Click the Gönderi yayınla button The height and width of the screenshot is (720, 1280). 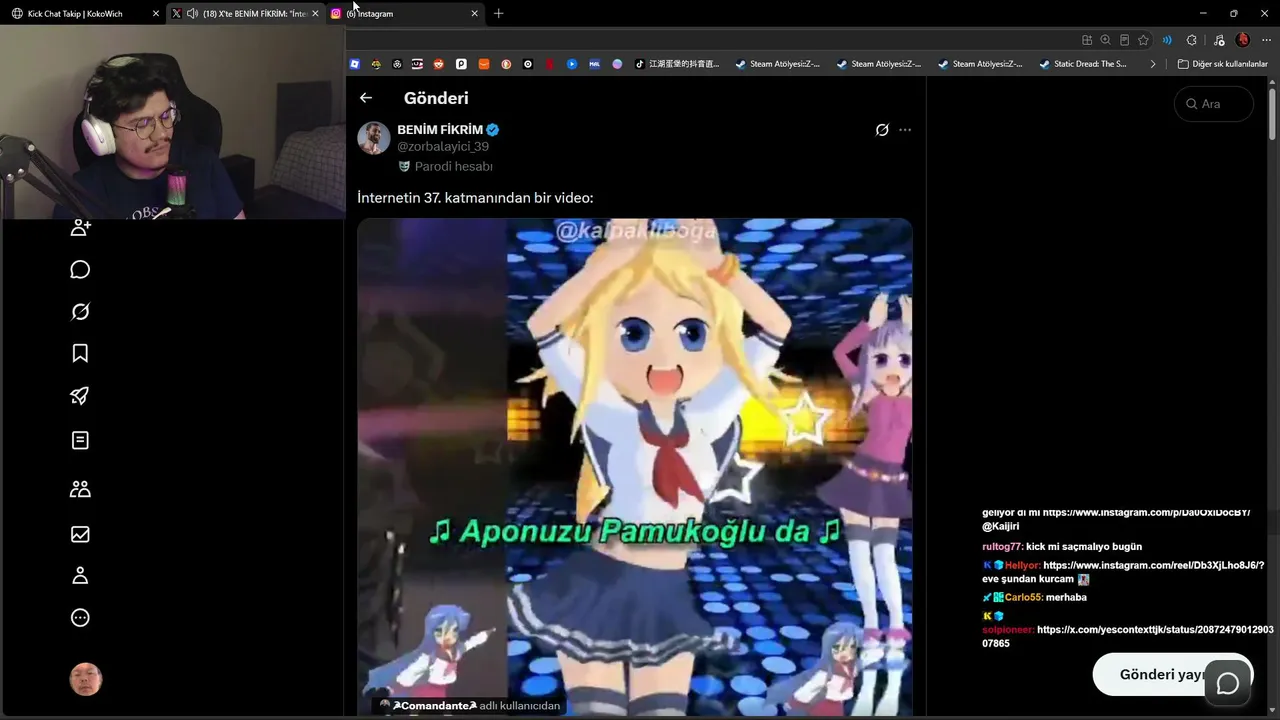1172,675
